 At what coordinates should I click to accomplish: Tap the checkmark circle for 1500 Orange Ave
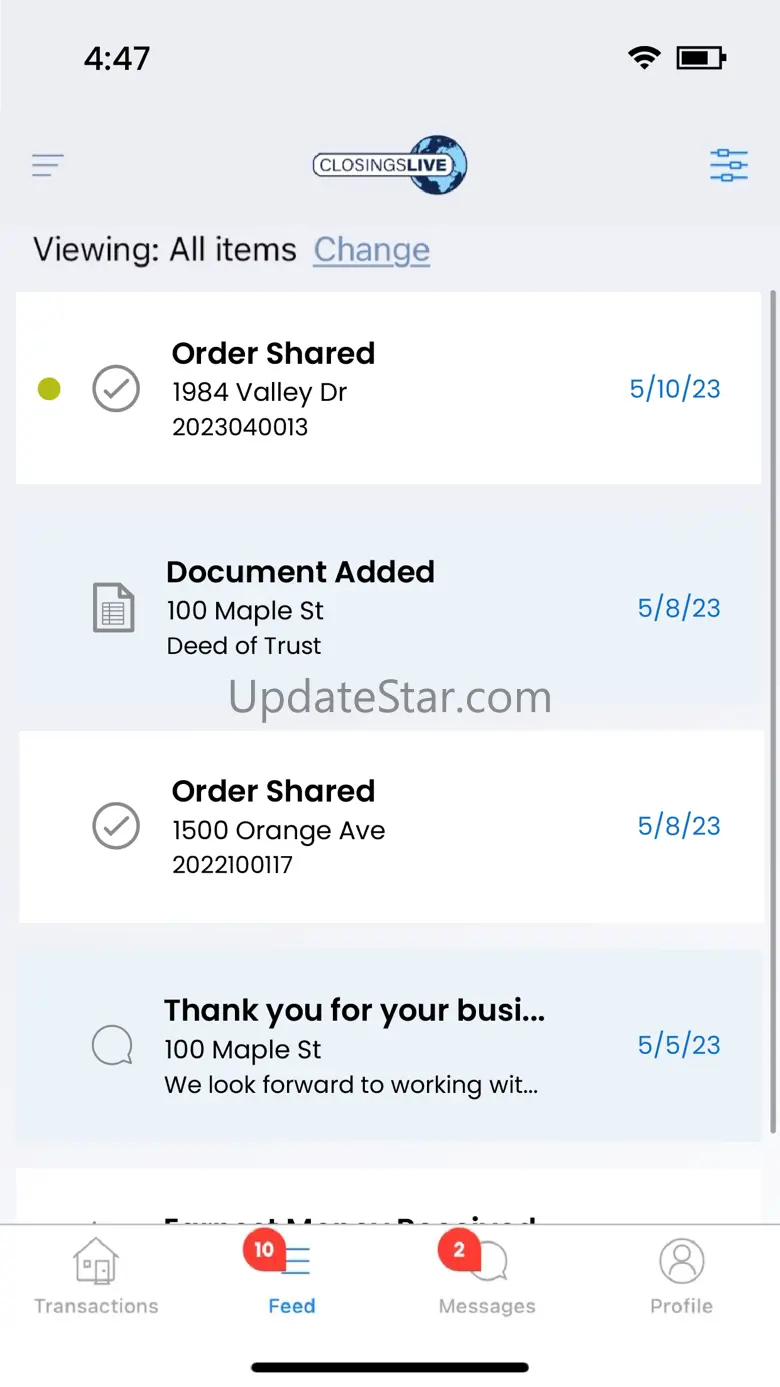116,826
